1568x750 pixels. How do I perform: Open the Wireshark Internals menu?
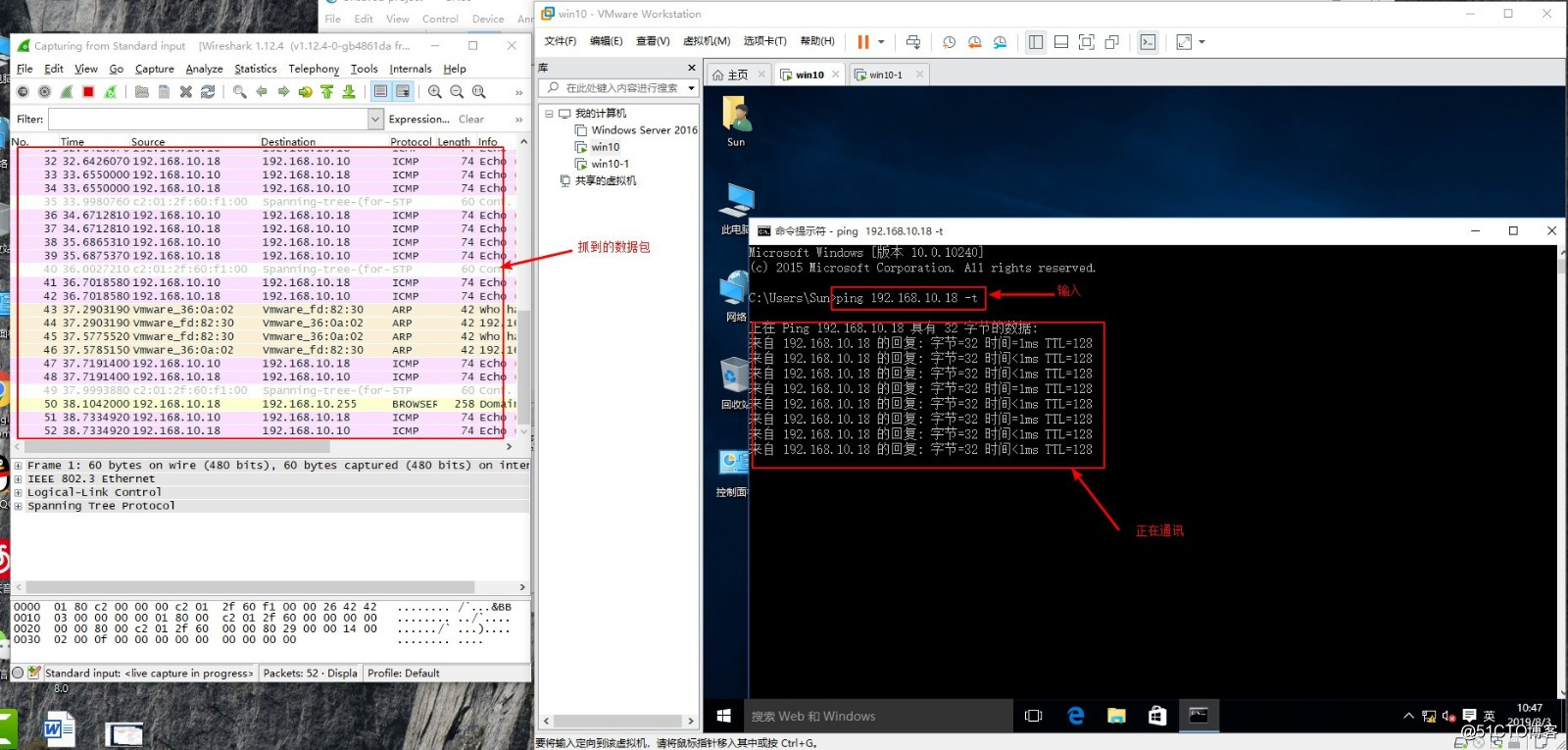(410, 69)
